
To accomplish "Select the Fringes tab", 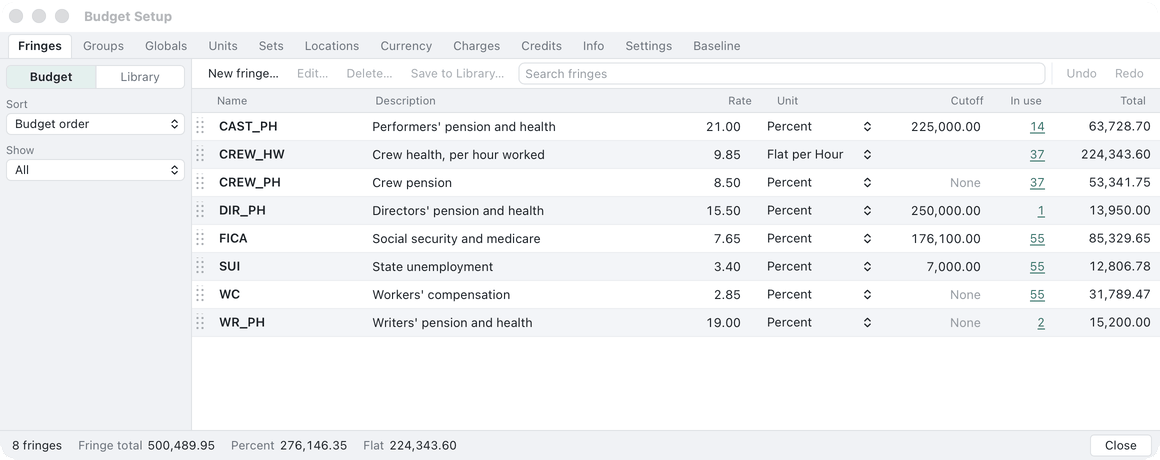I will click(40, 46).
